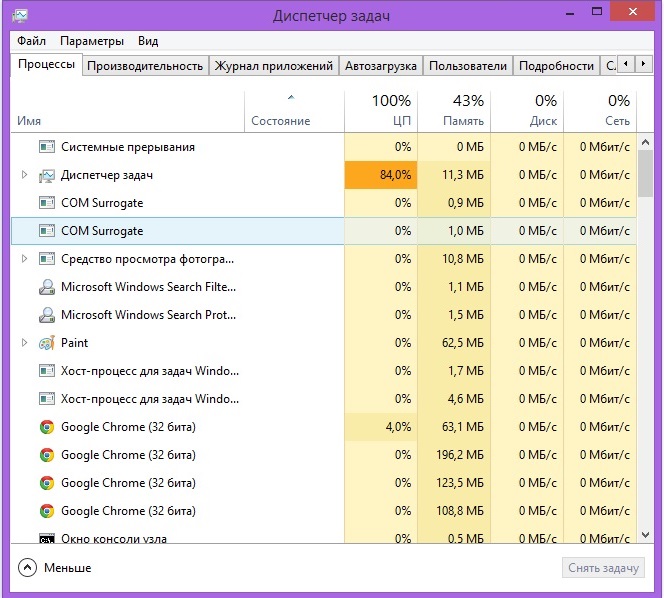Click the Окно консоли узла icon

pos(47,538)
